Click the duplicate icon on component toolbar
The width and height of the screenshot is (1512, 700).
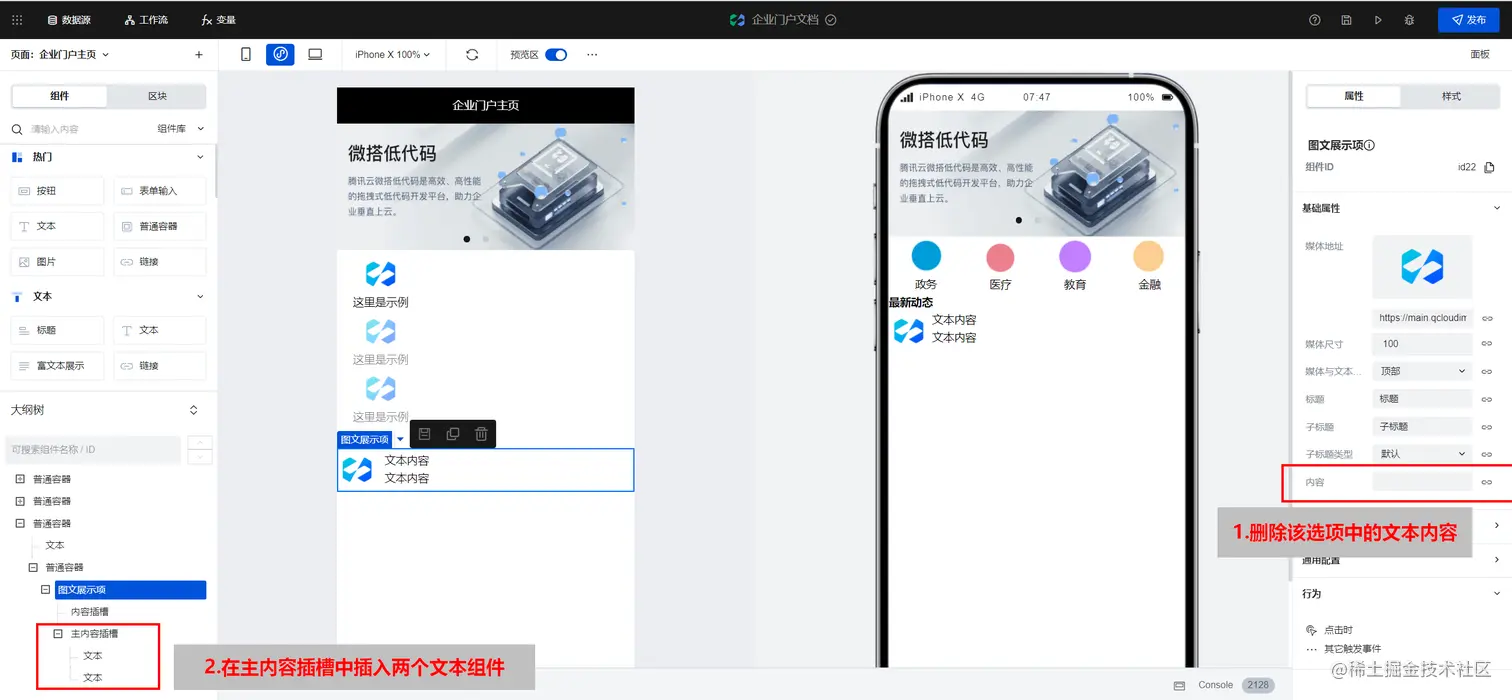pyautogui.click(x=453, y=434)
